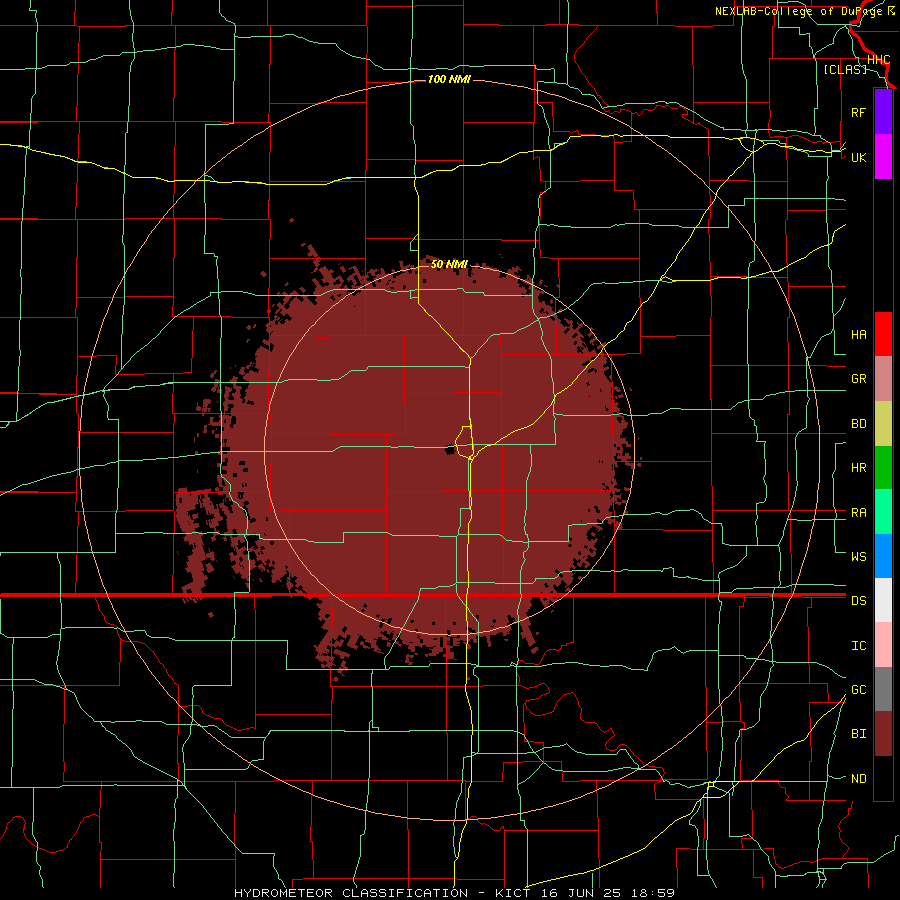Image resolution: width=900 pixels, height=900 pixels.
Task: Click the UK magenta legend swatch
Action: coord(883,157)
